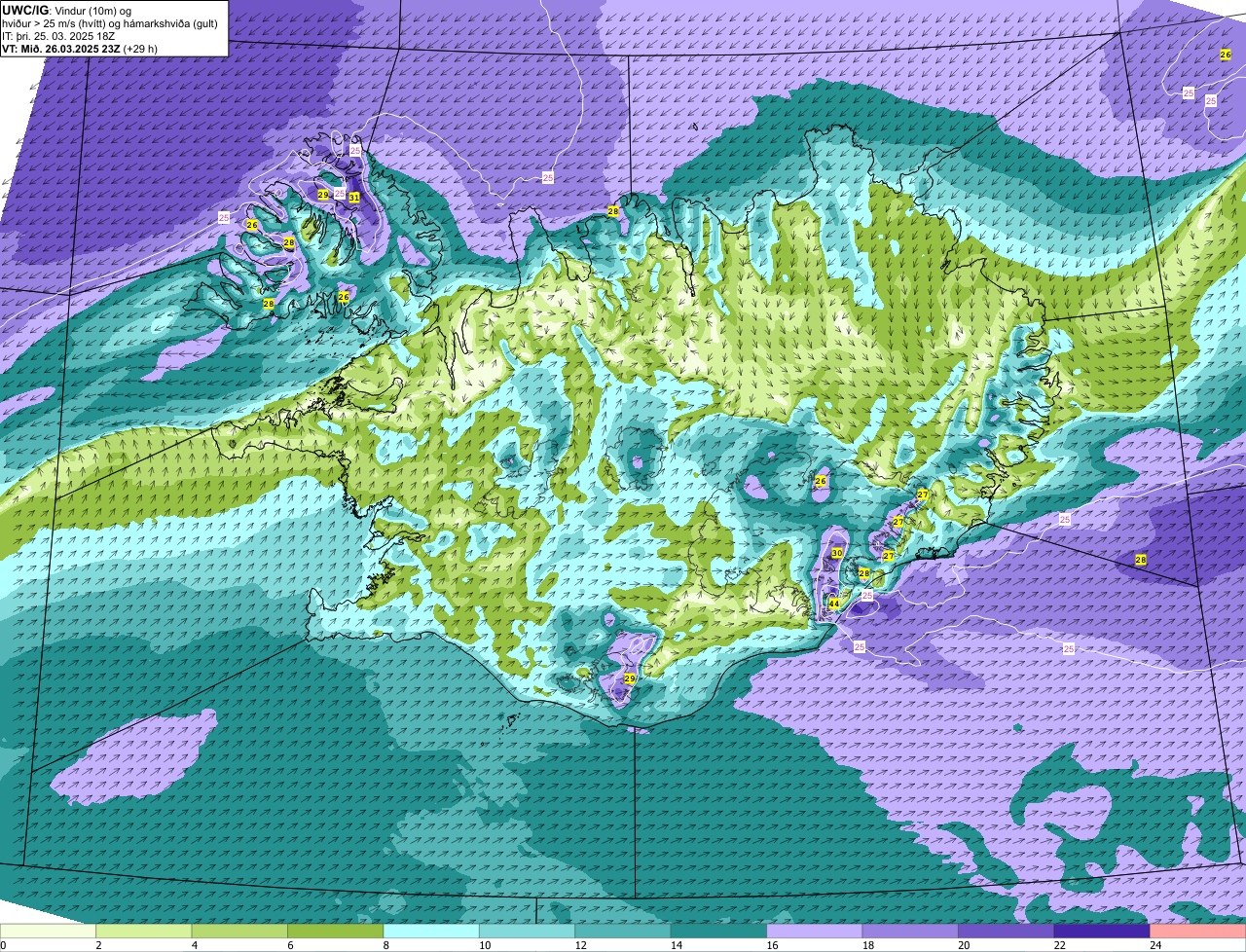This screenshot has width=1246, height=952.
Task: Click the 'VT: Mið. 26.03.2025 23Z' valid time
Action: tap(60, 48)
